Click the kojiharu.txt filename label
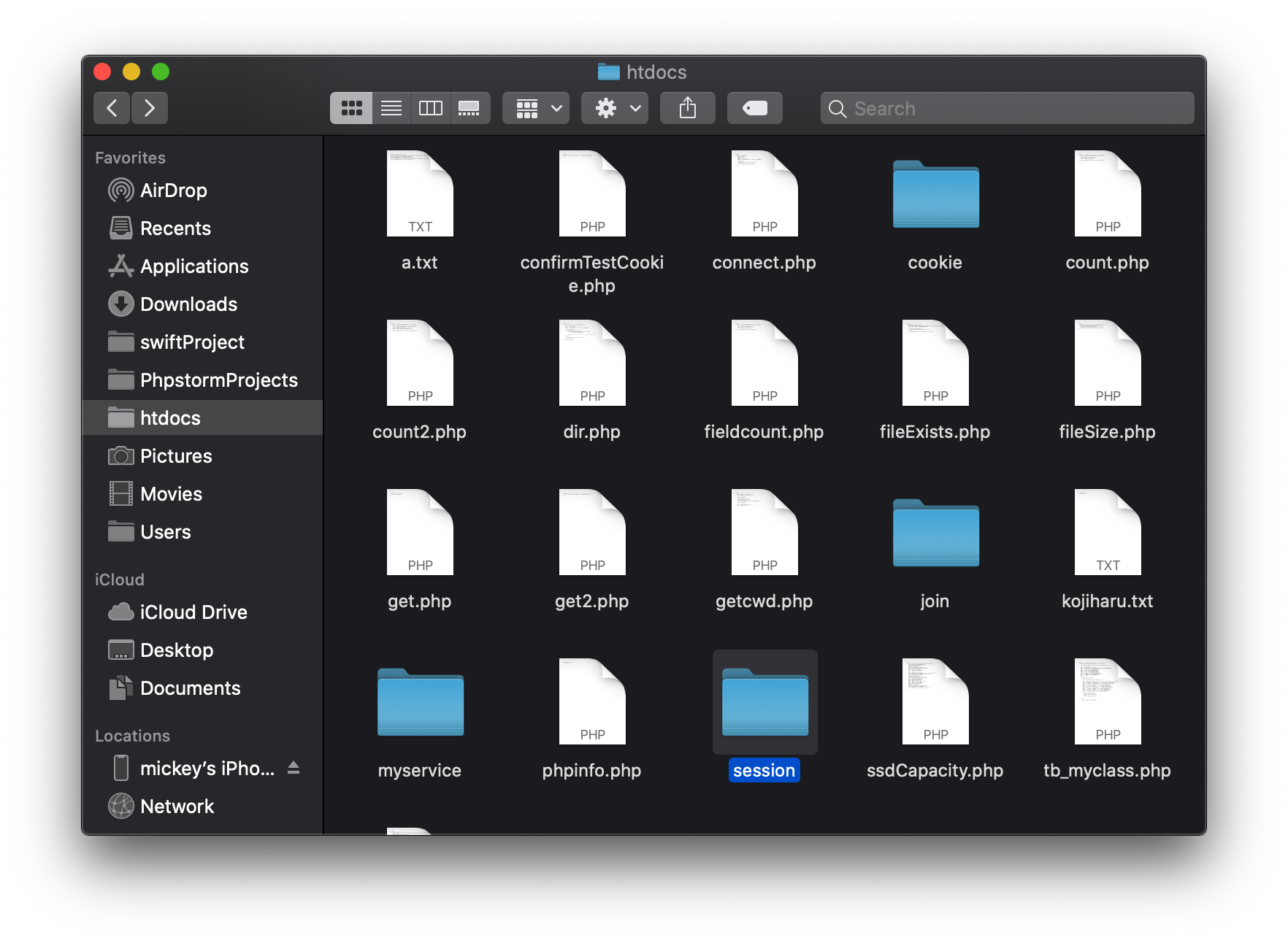 (1108, 601)
